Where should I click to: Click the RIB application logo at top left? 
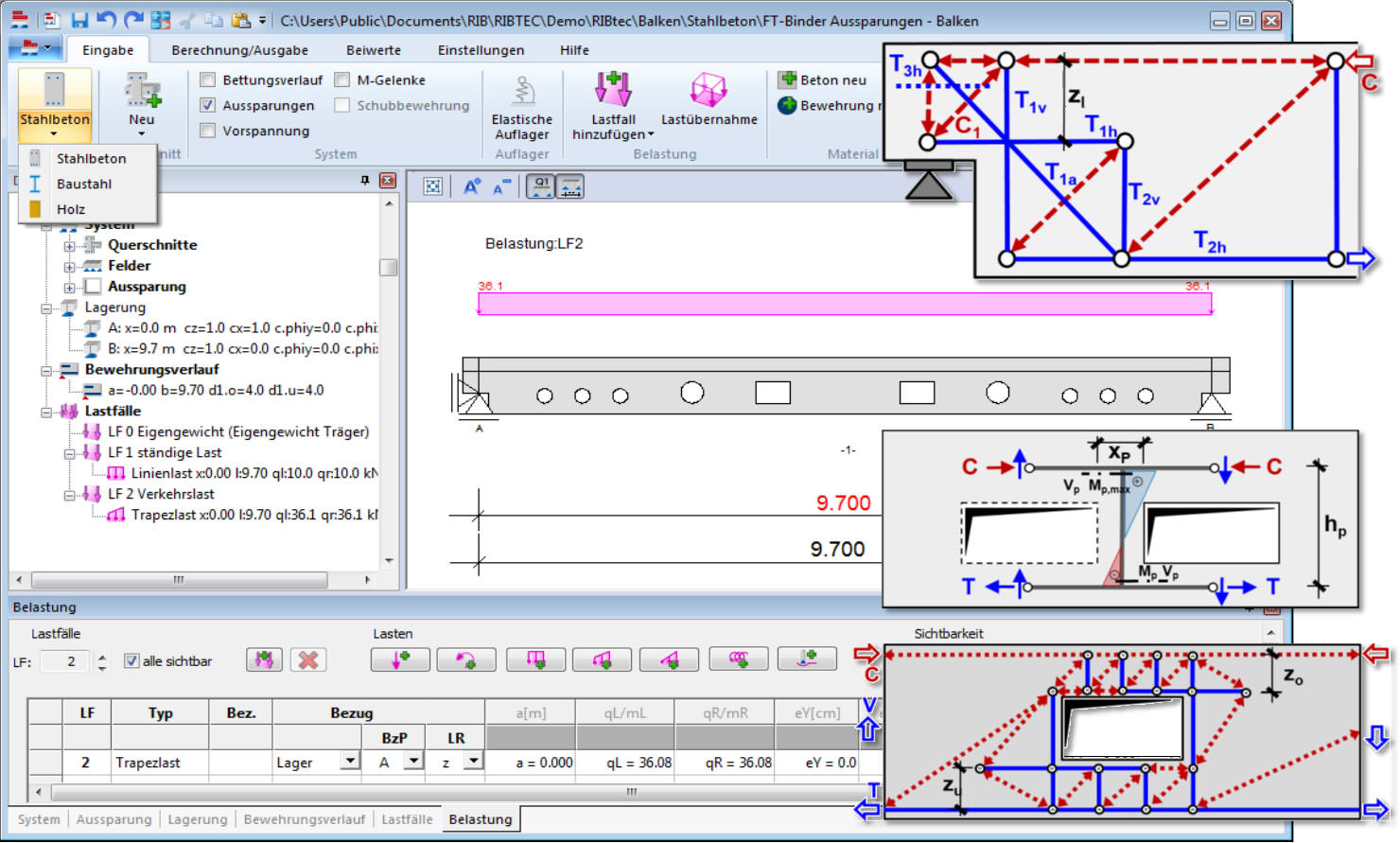click(x=19, y=20)
